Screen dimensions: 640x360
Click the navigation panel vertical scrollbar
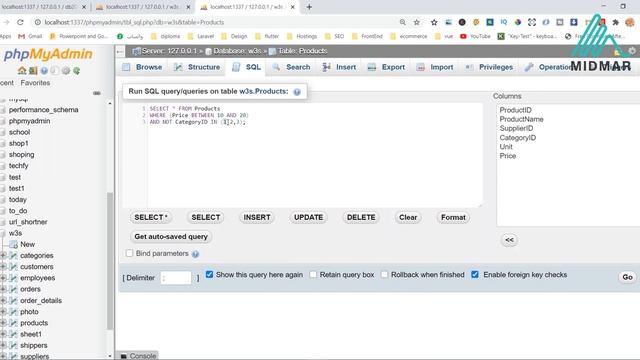(109, 260)
